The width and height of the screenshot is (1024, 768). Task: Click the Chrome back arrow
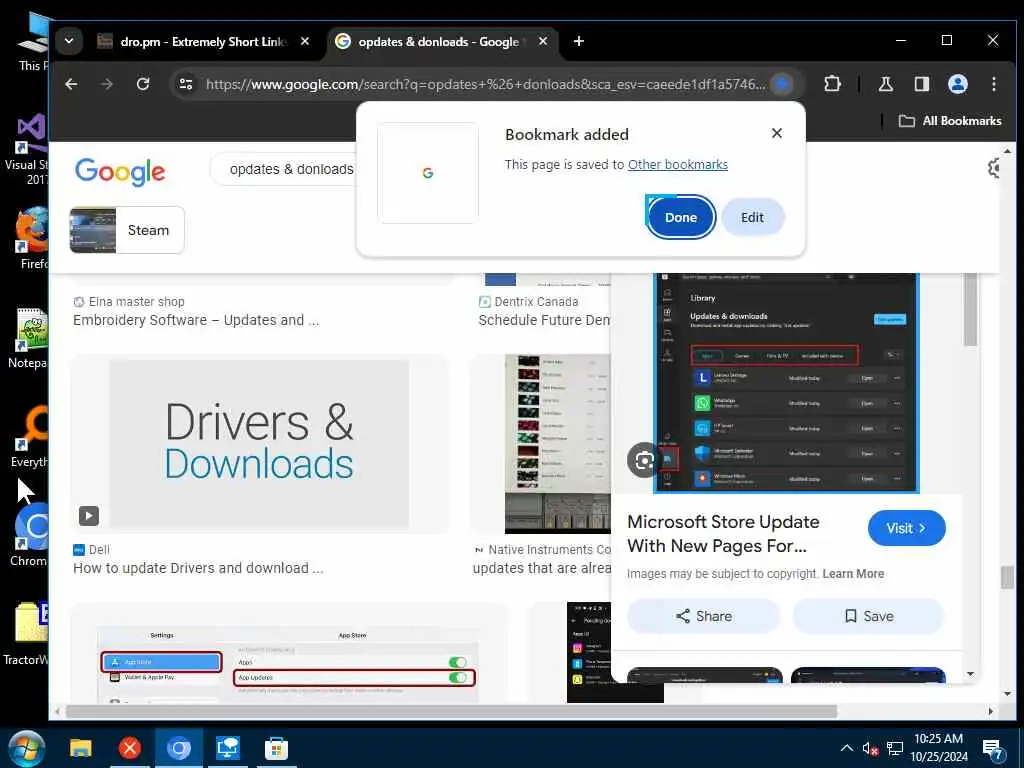click(71, 84)
